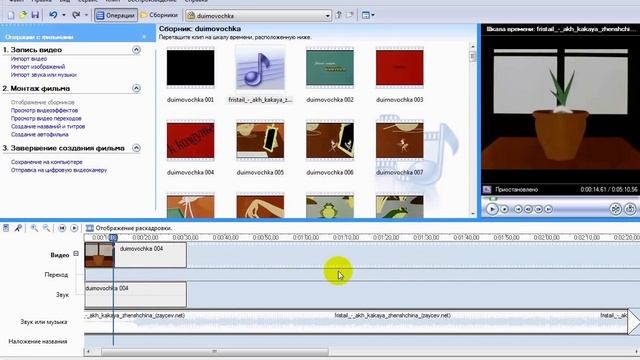Select the duimovochka 004 thumbnail in collection
Screen dimensions: 640x360
[190, 140]
